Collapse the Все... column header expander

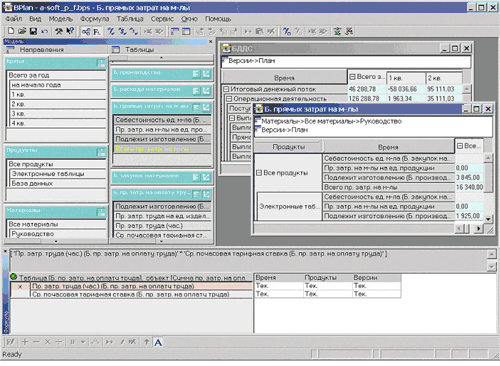pos(460,146)
